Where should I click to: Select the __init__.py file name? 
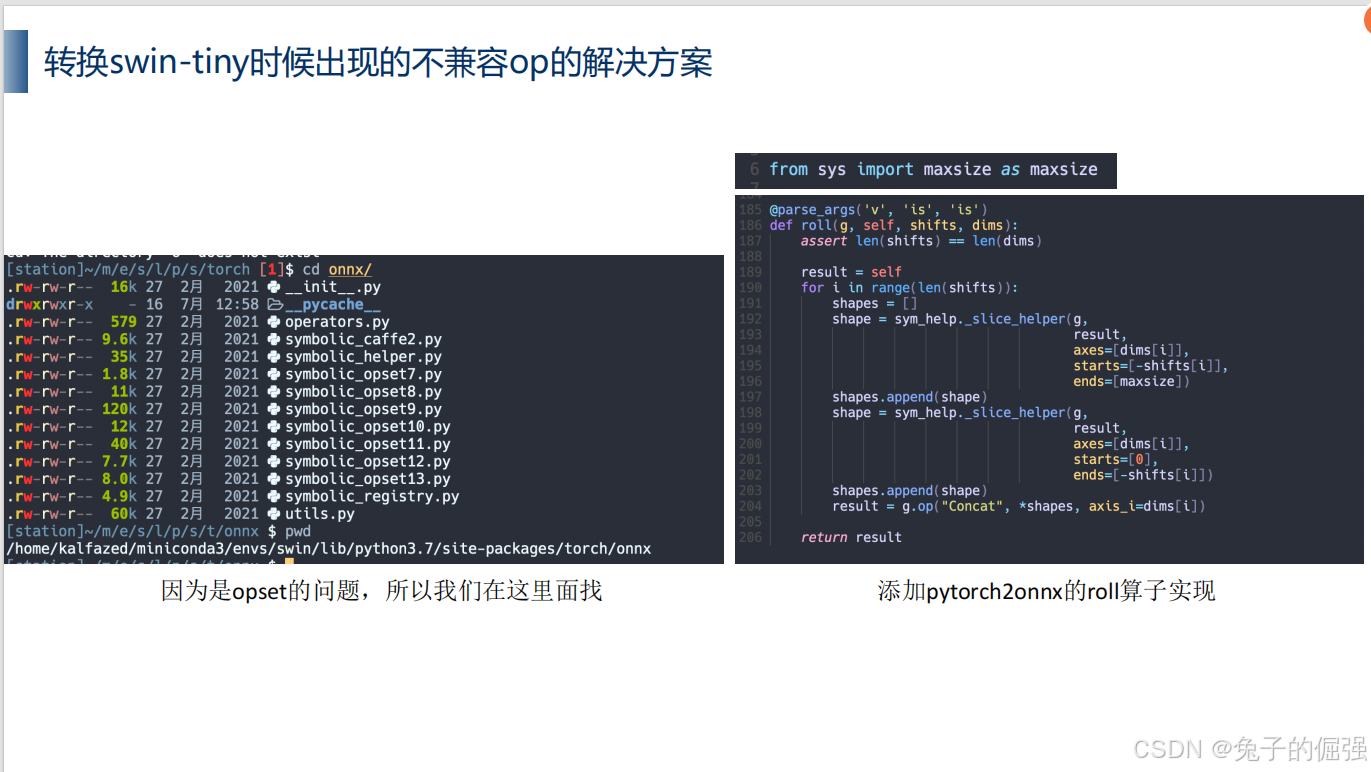click(x=333, y=287)
